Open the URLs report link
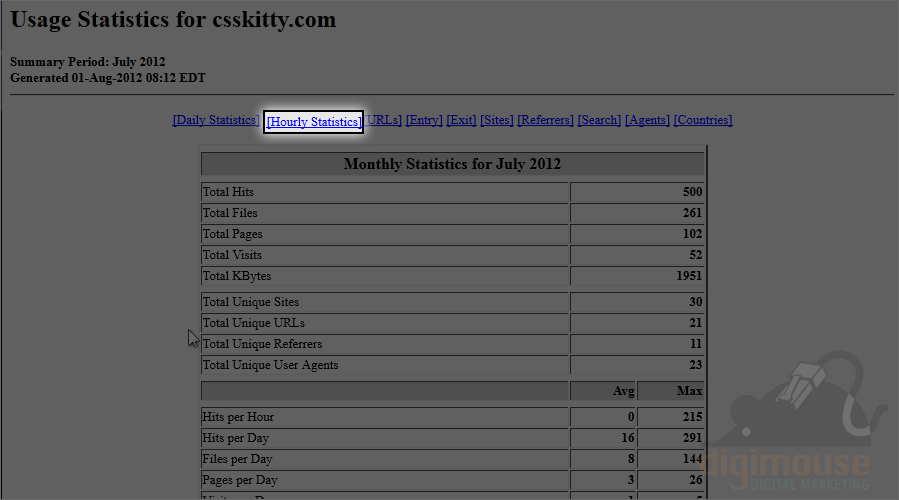Screen dimensions: 899x500 coord(383,120)
